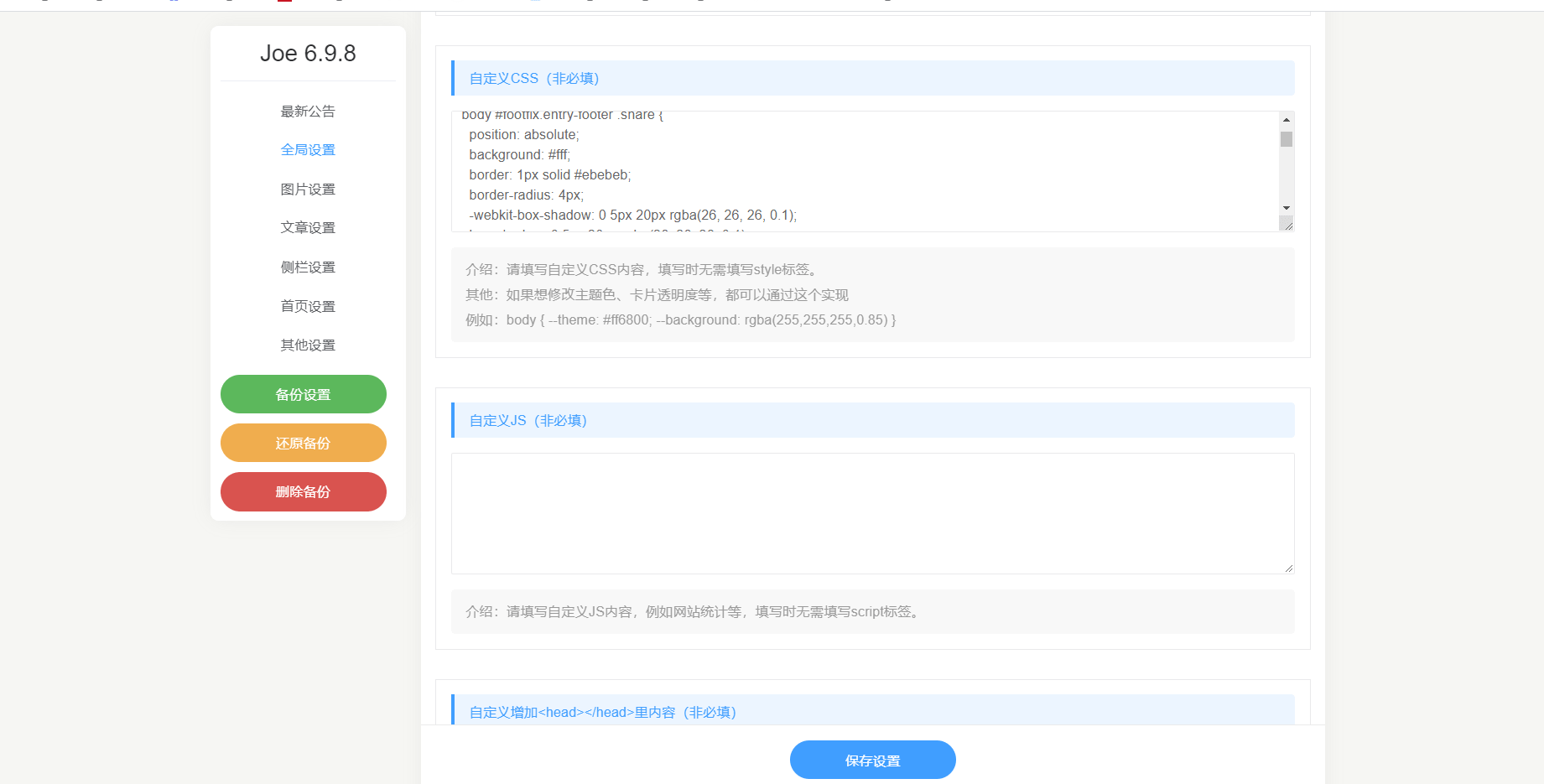Image resolution: width=1544 pixels, height=784 pixels.
Task: Open the 其他设置 menu item
Action: pyautogui.click(x=308, y=345)
